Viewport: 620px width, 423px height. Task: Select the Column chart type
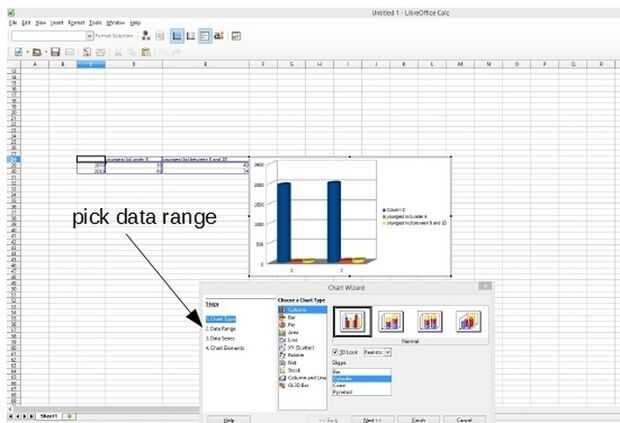coord(302,310)
